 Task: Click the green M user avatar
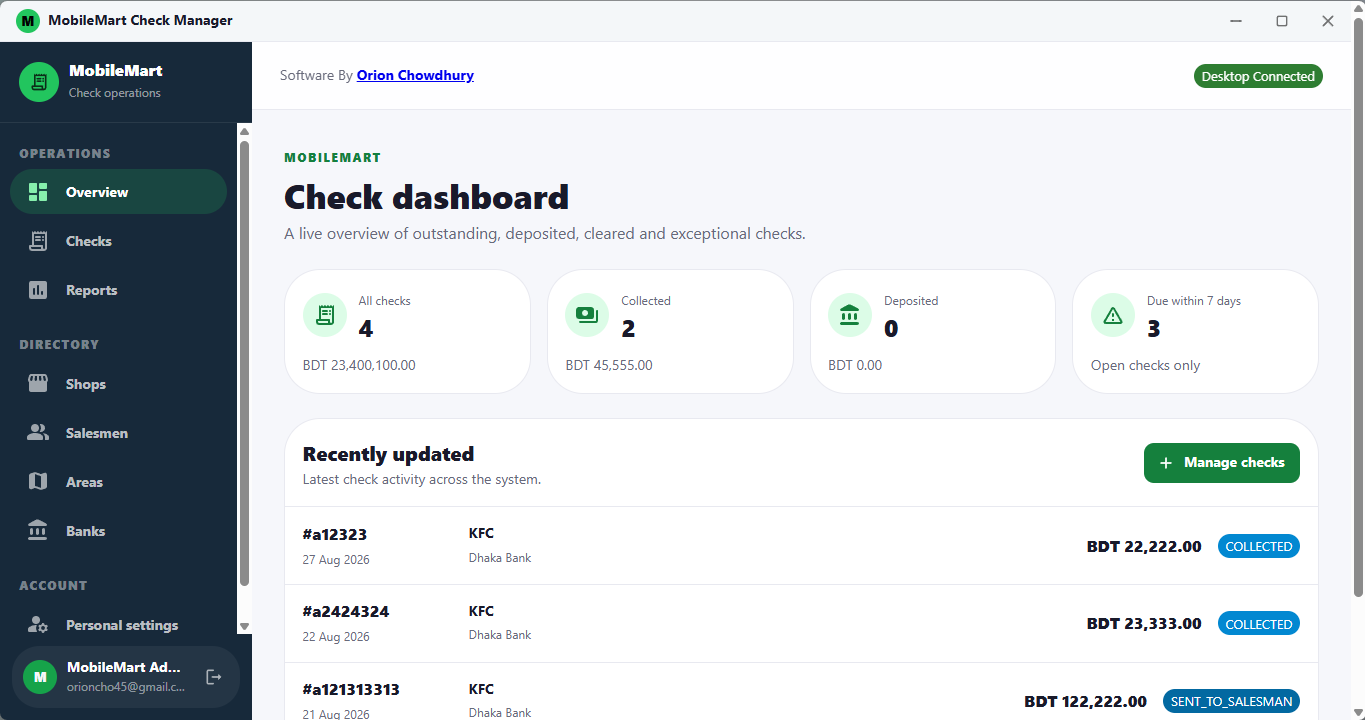tap(40, 677)
